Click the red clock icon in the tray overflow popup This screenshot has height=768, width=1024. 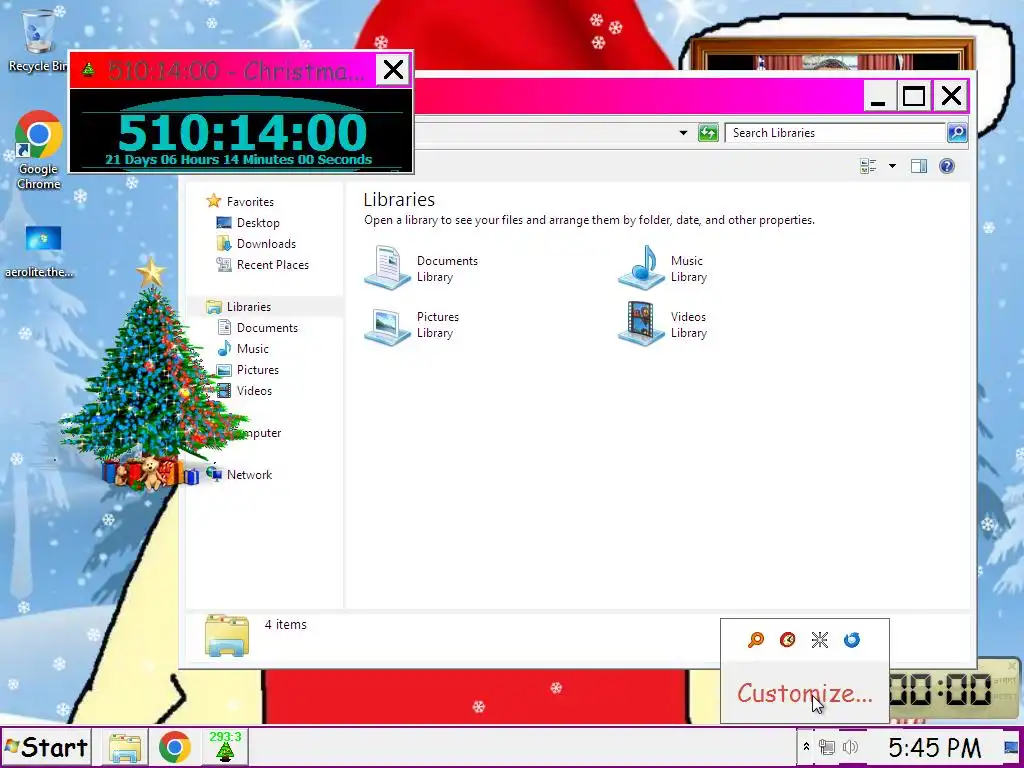tap(788, 640)
